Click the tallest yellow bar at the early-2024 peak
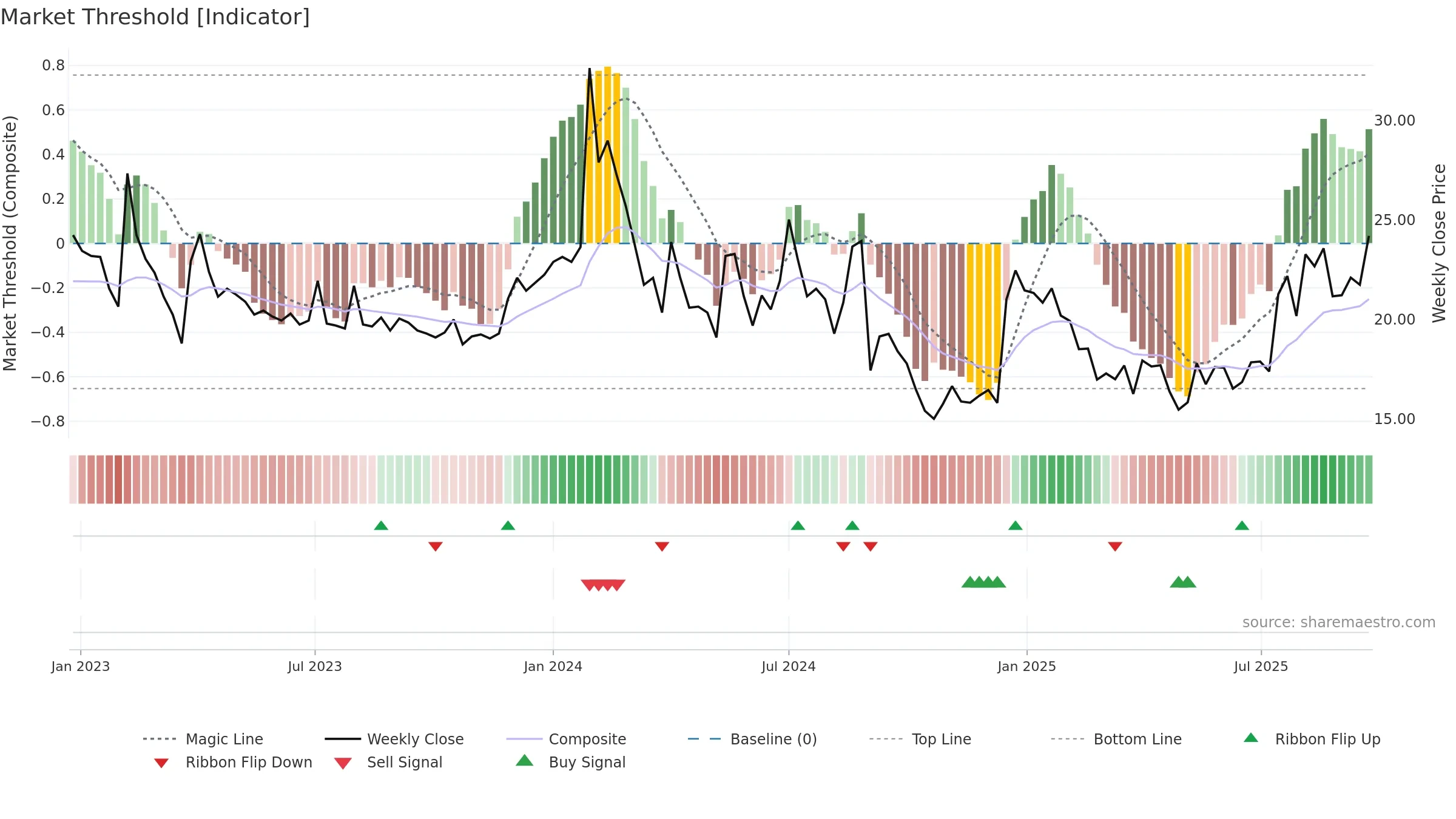This screenshot has height=819, width=1456. click(x=607, y=155)
